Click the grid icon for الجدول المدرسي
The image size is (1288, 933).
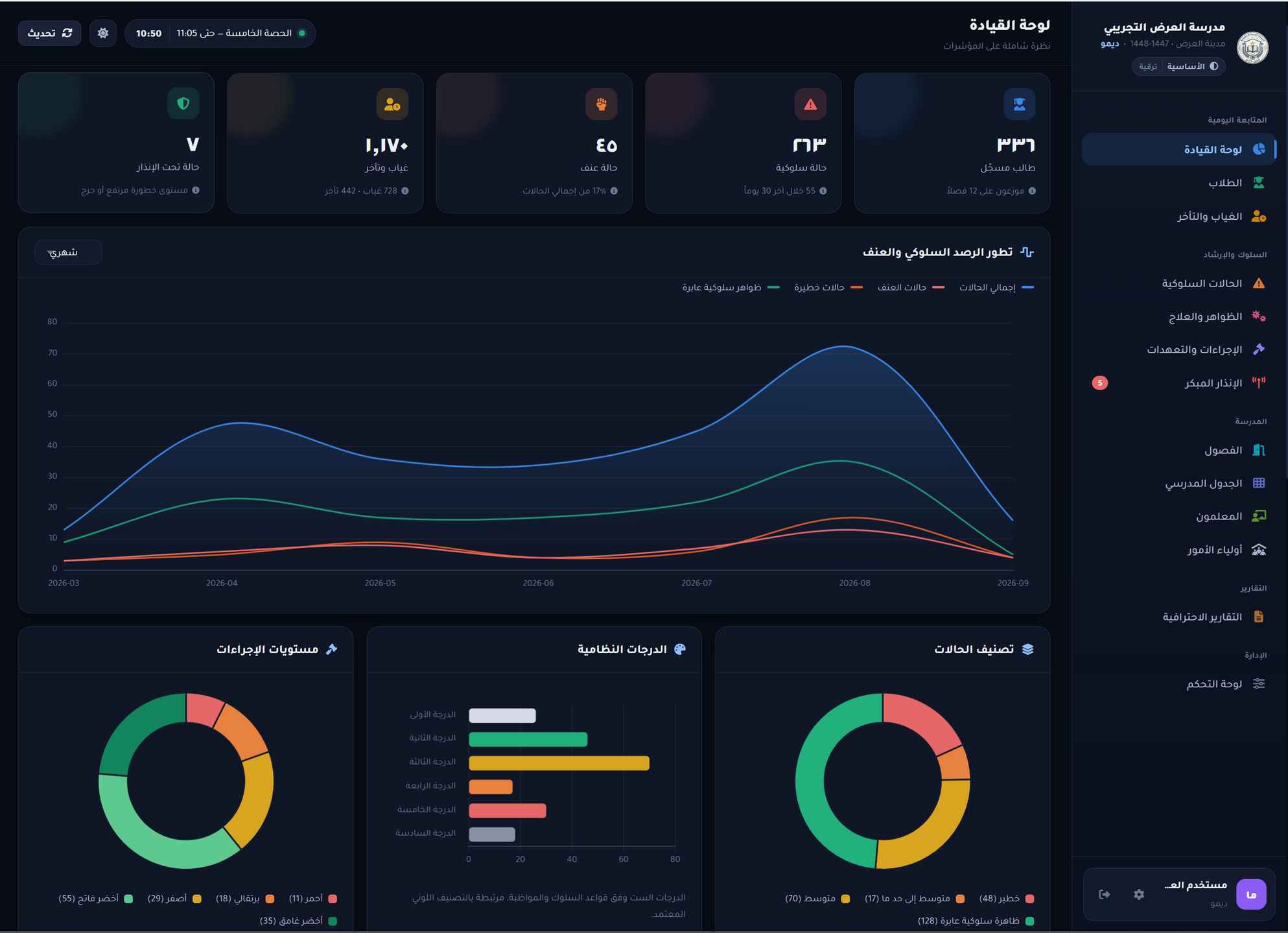(x=1258, y=483)
